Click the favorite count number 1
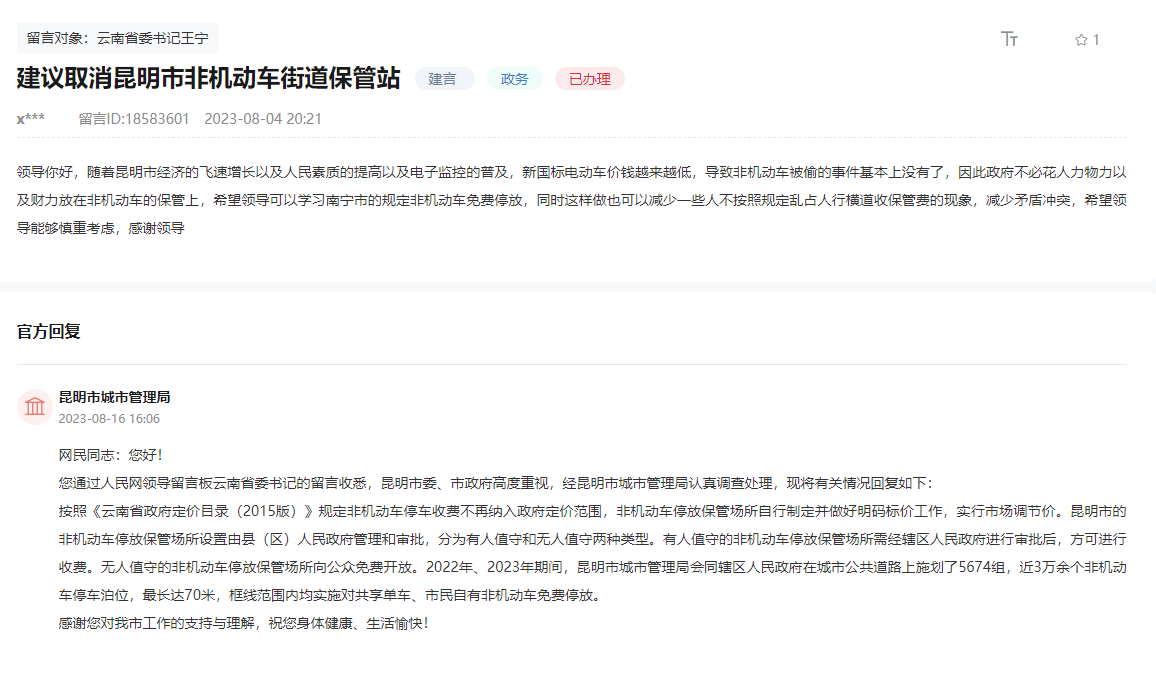 tap(1096, 40)
